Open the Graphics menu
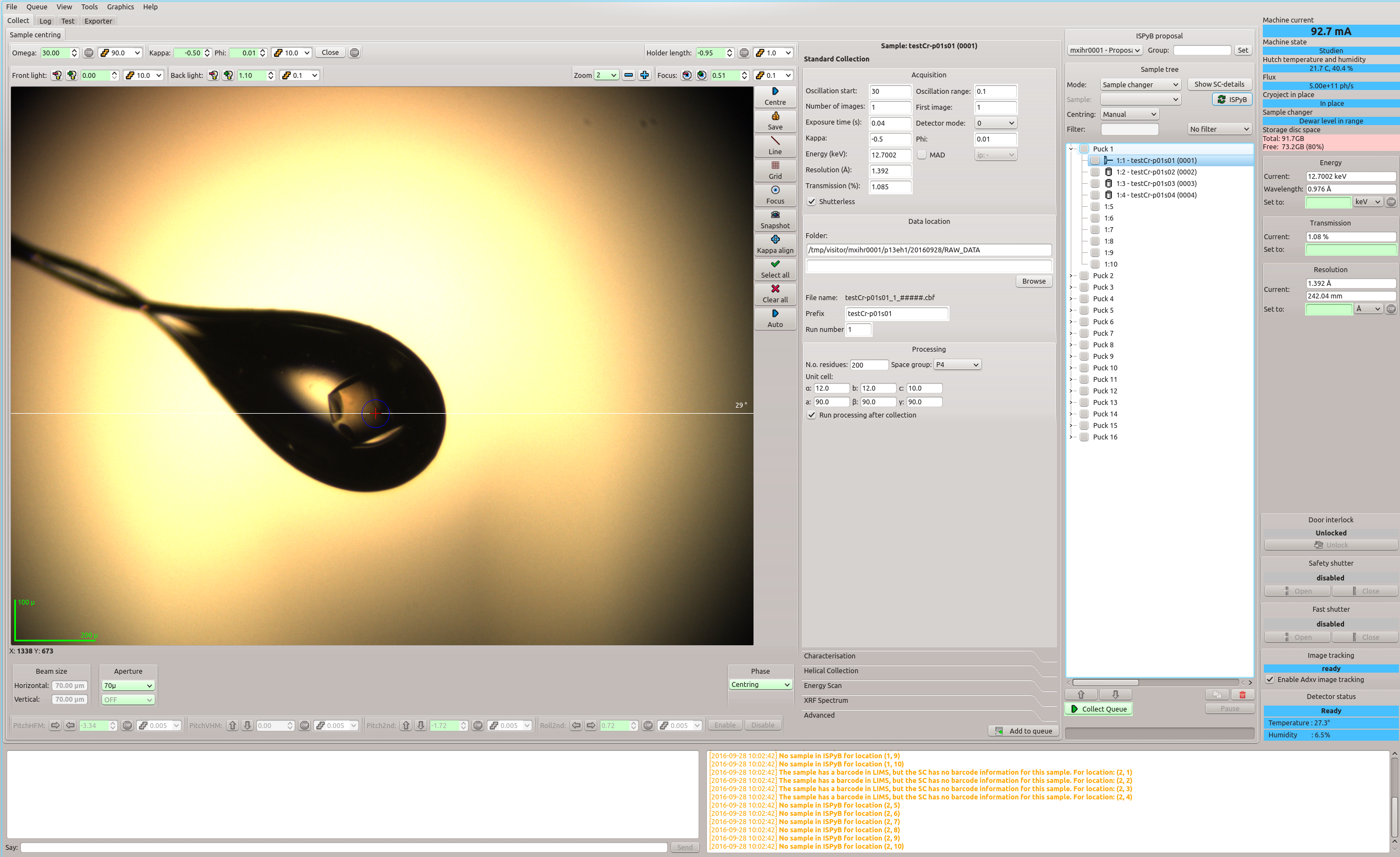 [120, 7]
